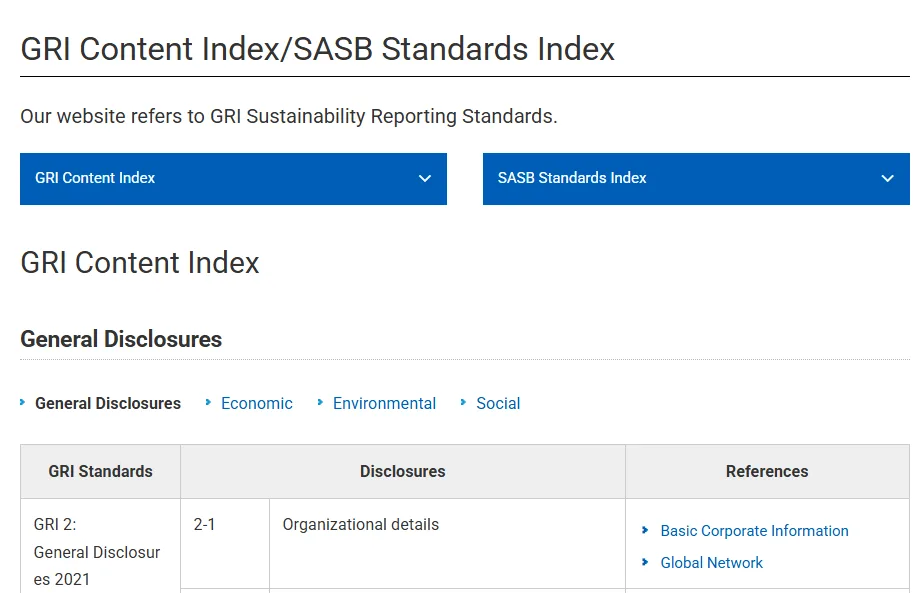
Task: Click the 2-1 disclosure number cell
Action: click(225, 544)
